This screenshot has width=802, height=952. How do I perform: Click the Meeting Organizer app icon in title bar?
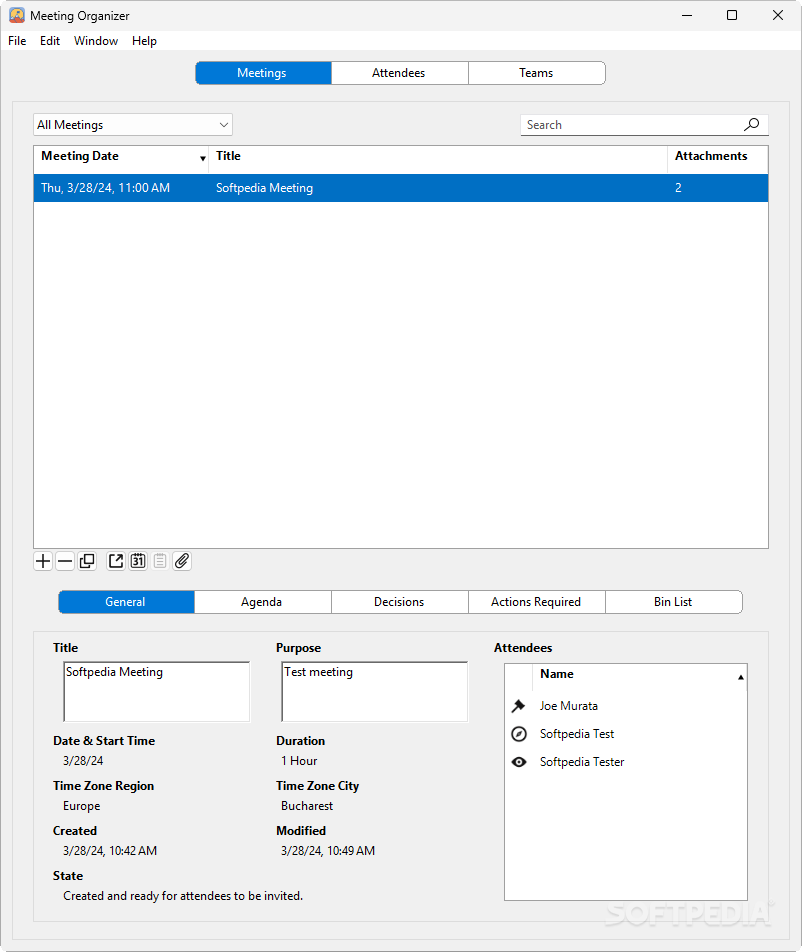point(17,15)
